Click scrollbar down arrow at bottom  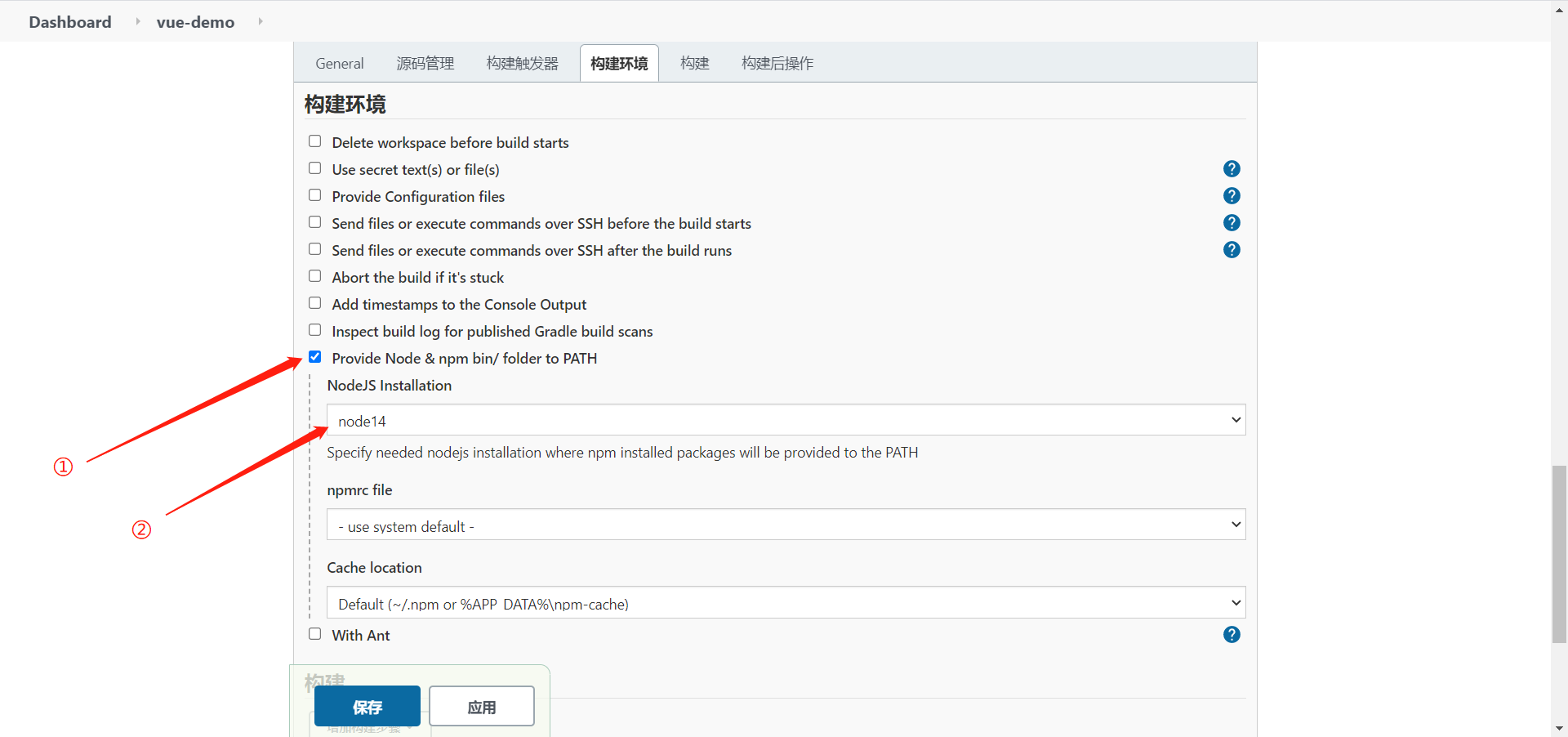(1559, 728)
